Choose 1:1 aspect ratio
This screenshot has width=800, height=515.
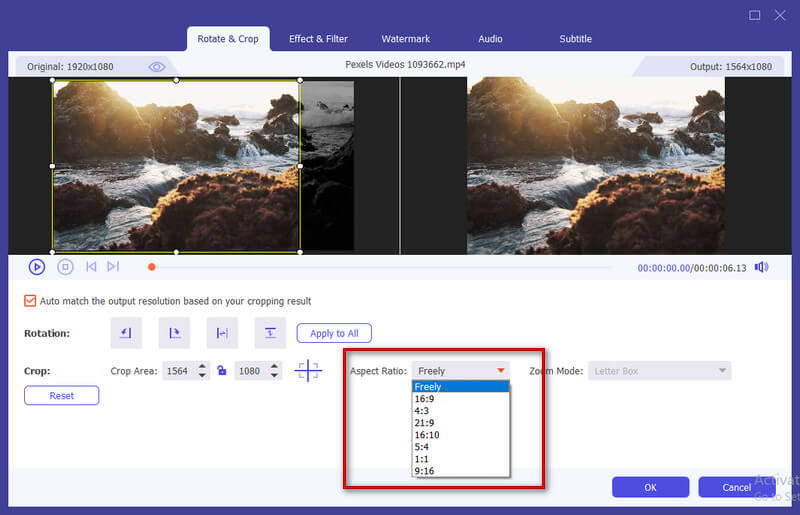point(461,459)
